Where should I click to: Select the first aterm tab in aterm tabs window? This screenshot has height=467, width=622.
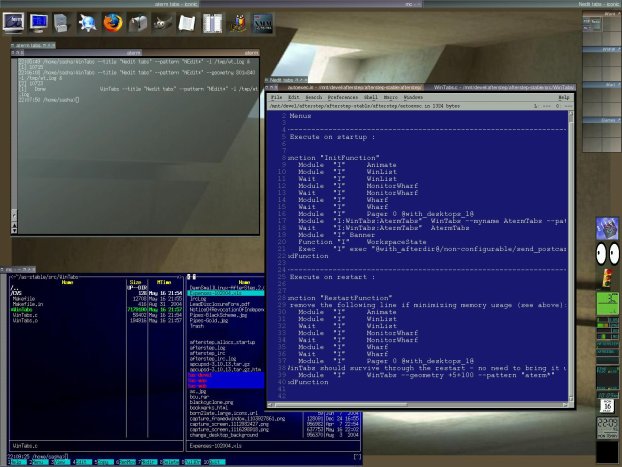(x=81, y=52)
